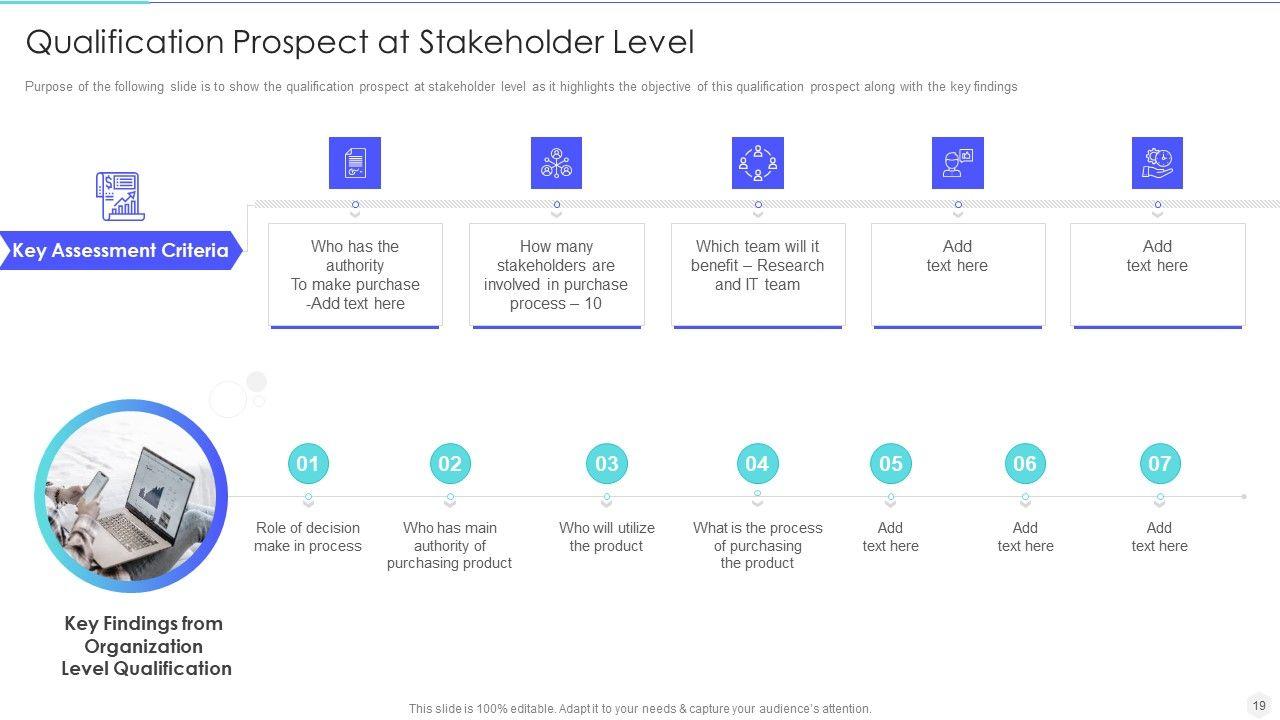Click the laptop photo thumbnail
This screenshot has width=1280, height=720.
pos(131,496)
